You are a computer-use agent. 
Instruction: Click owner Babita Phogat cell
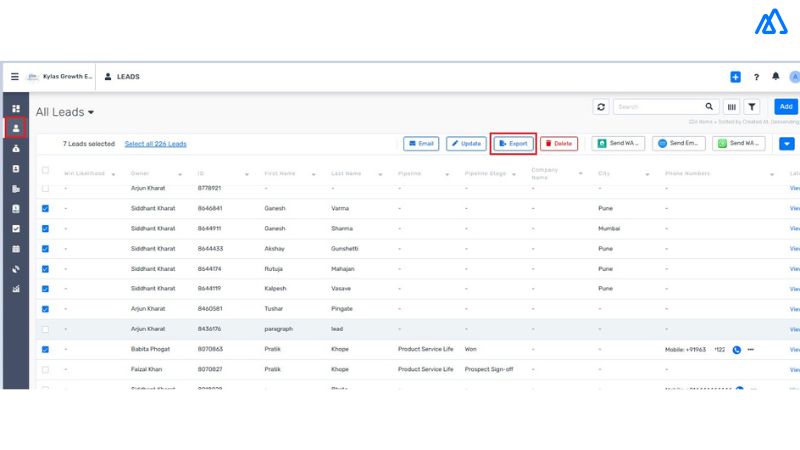click(x=150, y=349)
